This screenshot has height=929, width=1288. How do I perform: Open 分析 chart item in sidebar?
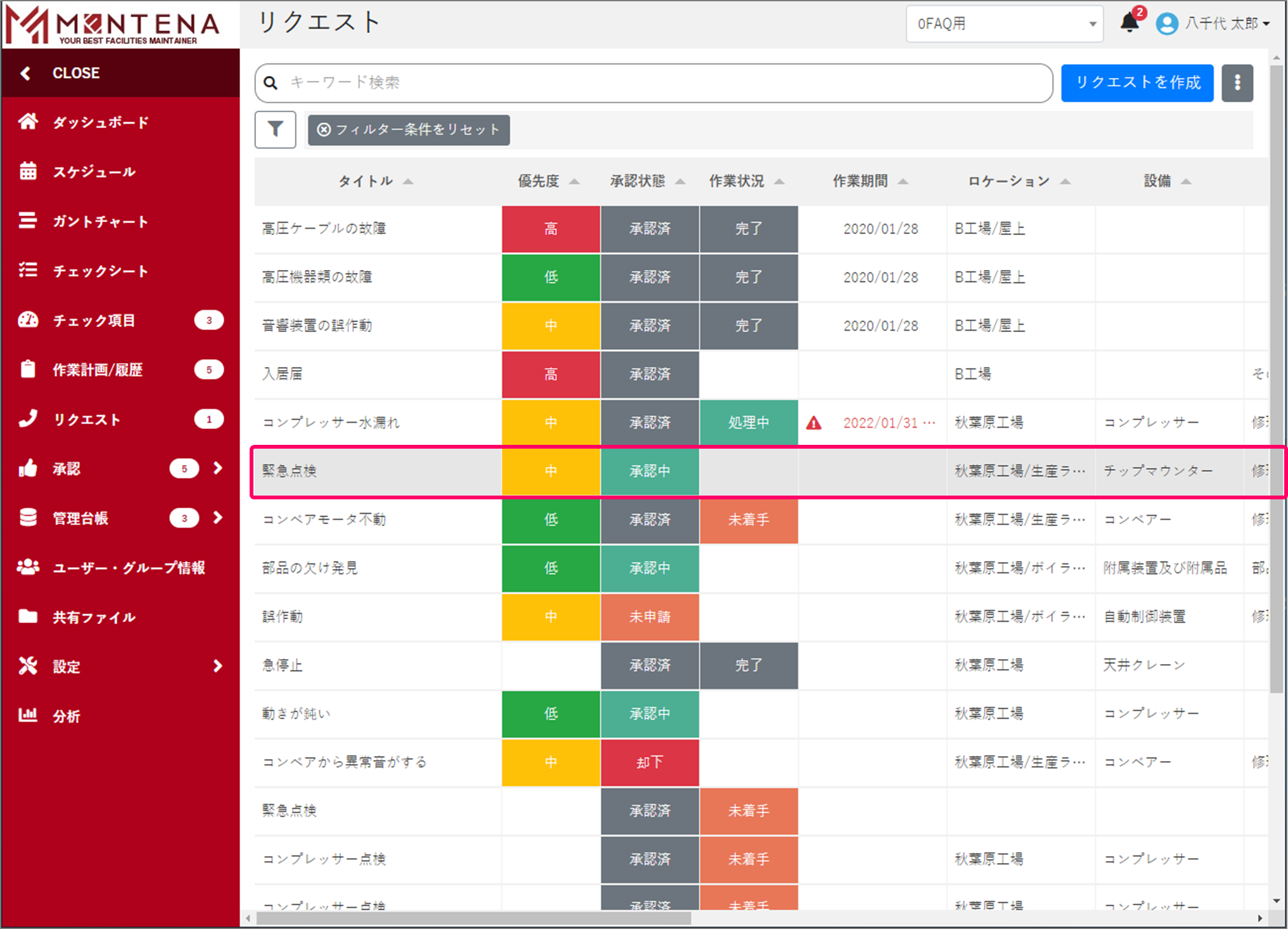(x=66, y=716)
